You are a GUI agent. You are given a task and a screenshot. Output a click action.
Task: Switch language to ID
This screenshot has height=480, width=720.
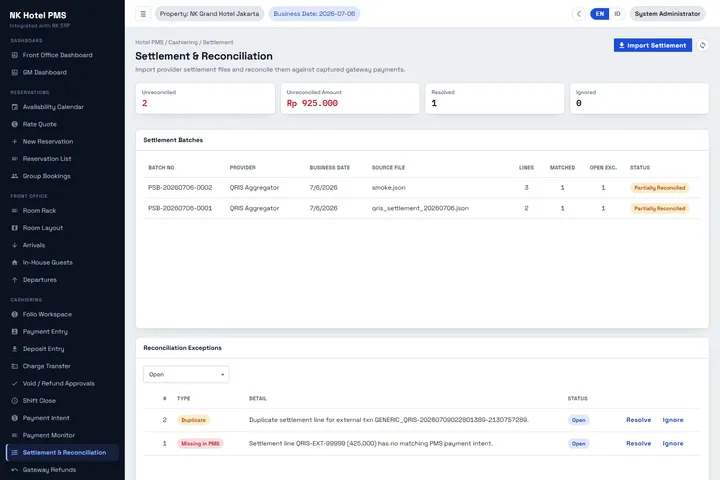coord(617,14)
